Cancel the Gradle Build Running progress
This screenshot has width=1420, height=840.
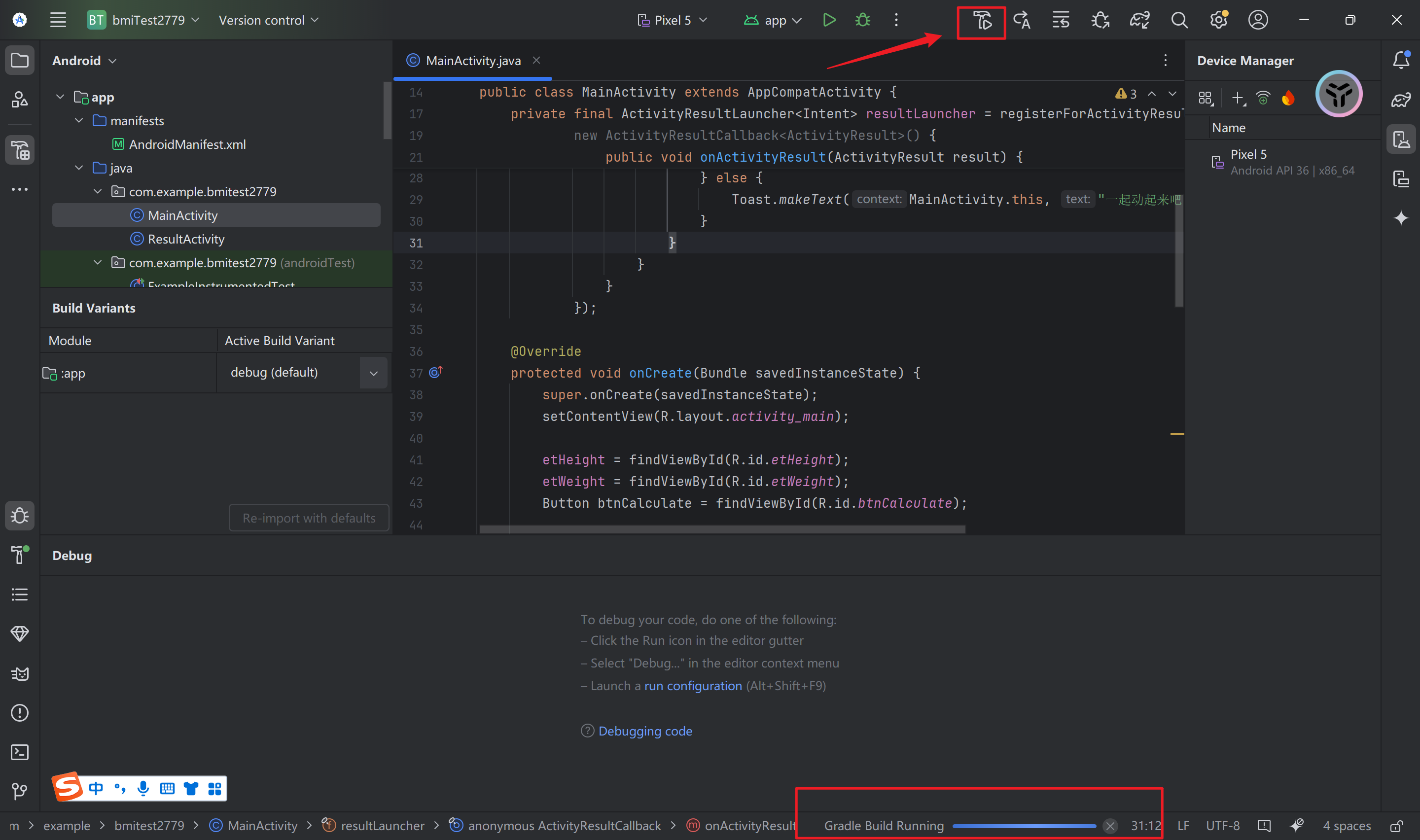(x=1110, y=826)
